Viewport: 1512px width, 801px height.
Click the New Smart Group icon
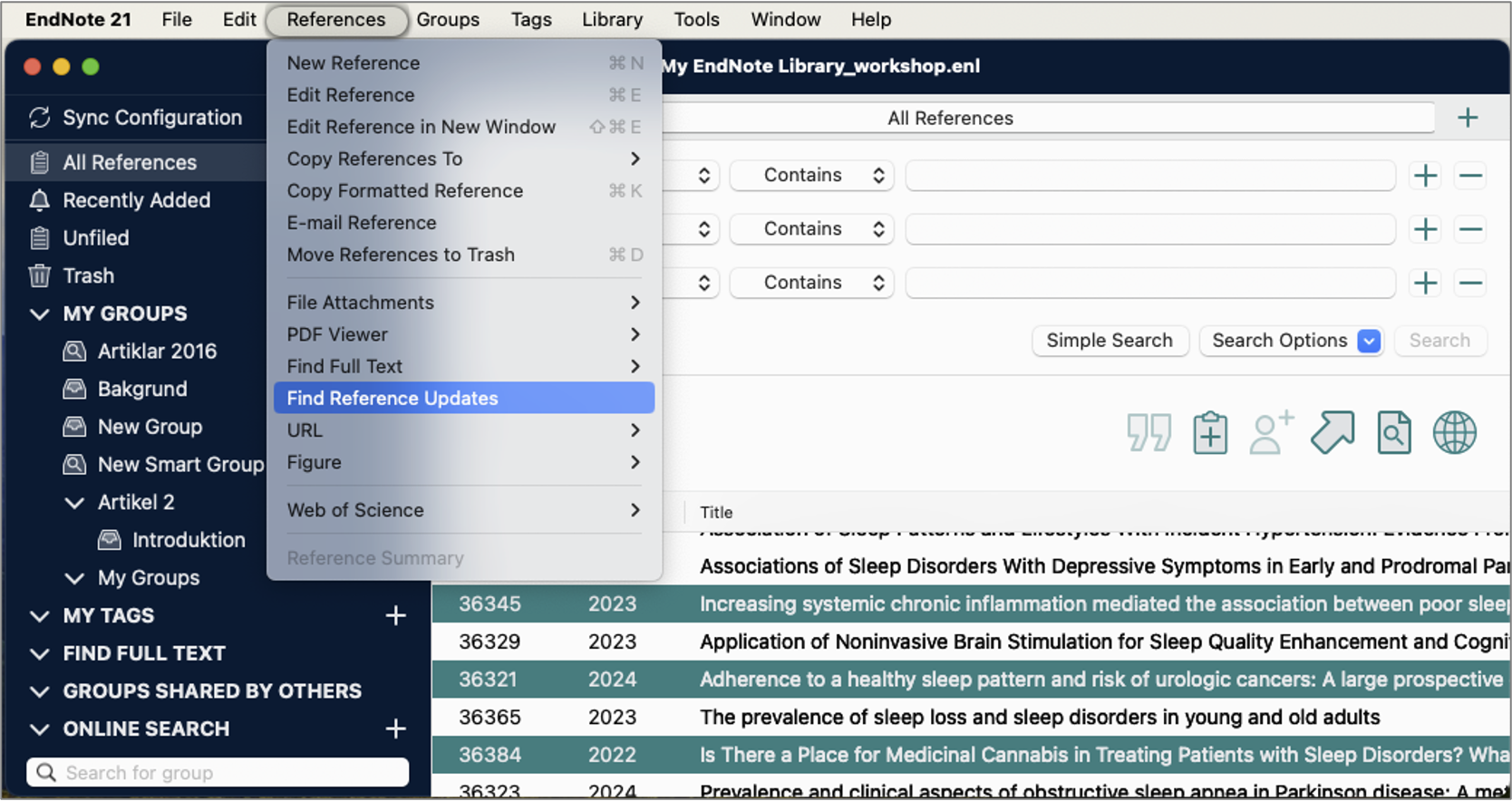pyautogui.click(x=74, y=465)
